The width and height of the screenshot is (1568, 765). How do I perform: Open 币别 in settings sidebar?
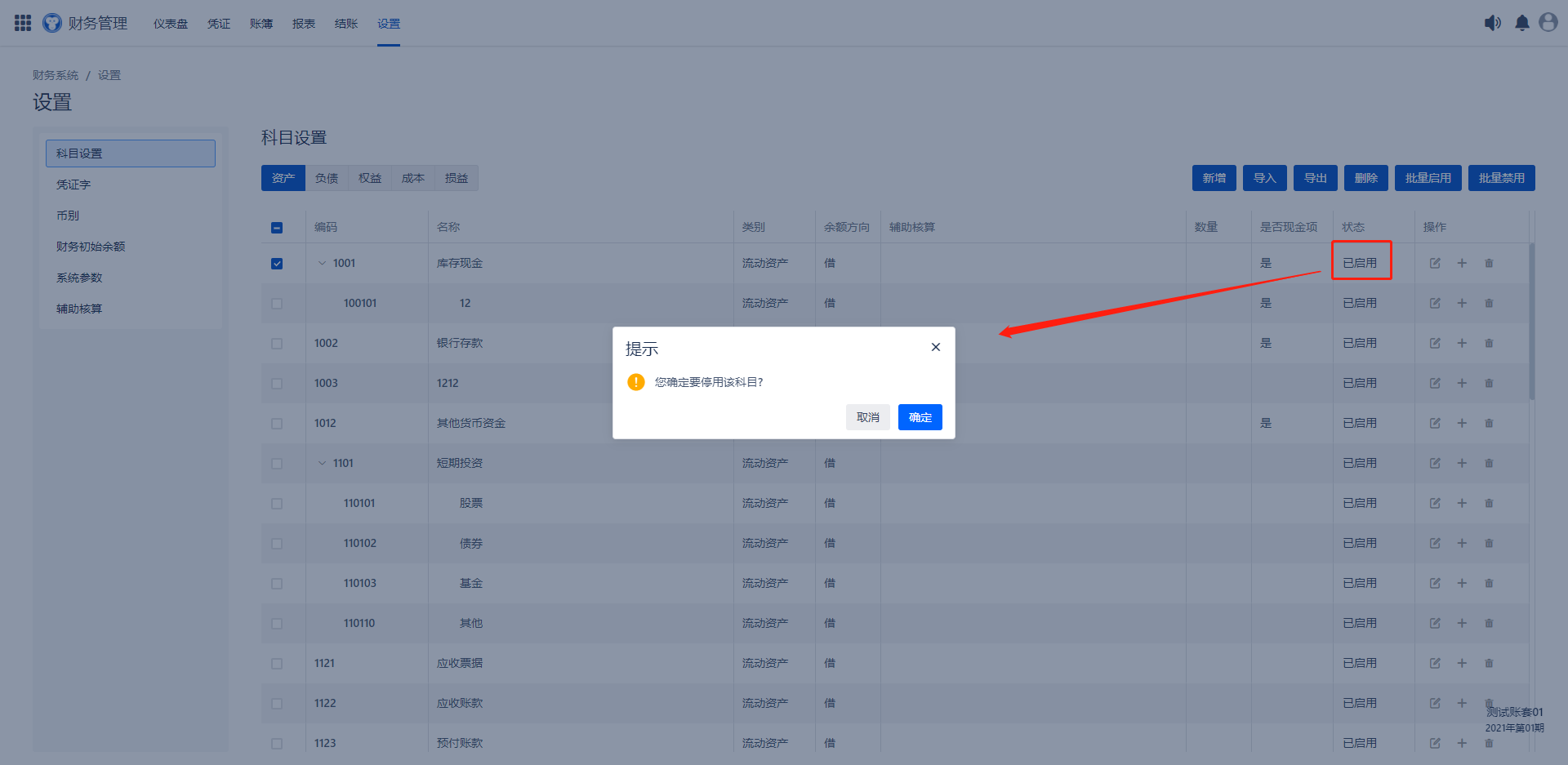click(131, 216)
